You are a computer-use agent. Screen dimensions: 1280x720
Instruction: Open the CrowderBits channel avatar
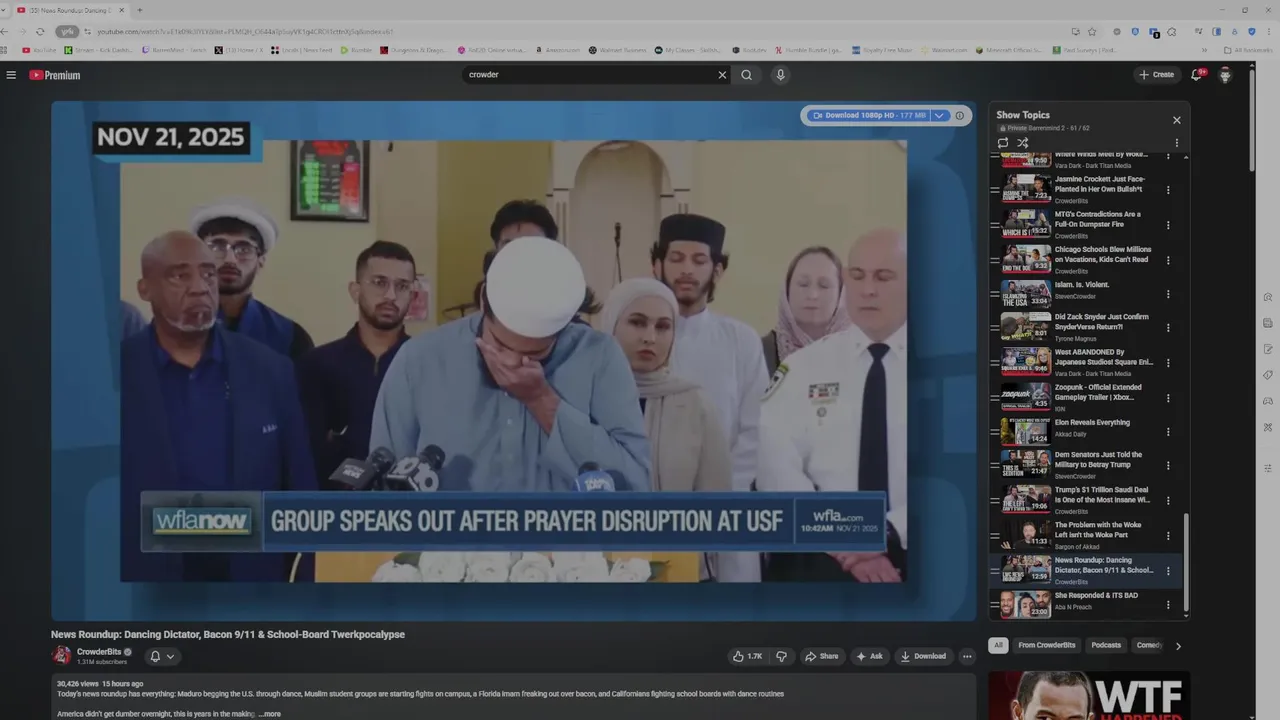pyautogui.click(x=62, y=656)
